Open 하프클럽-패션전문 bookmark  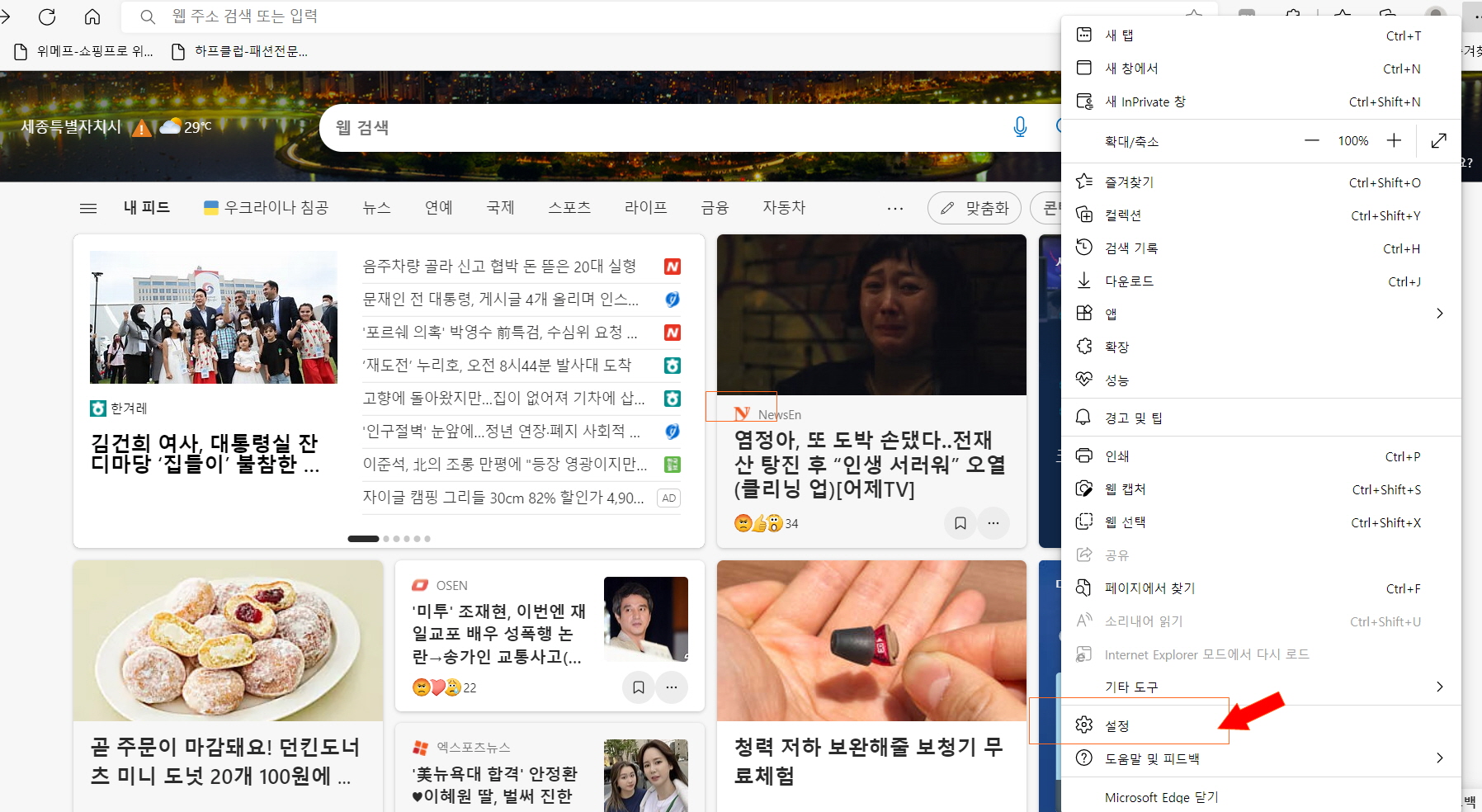pos(239,51)
